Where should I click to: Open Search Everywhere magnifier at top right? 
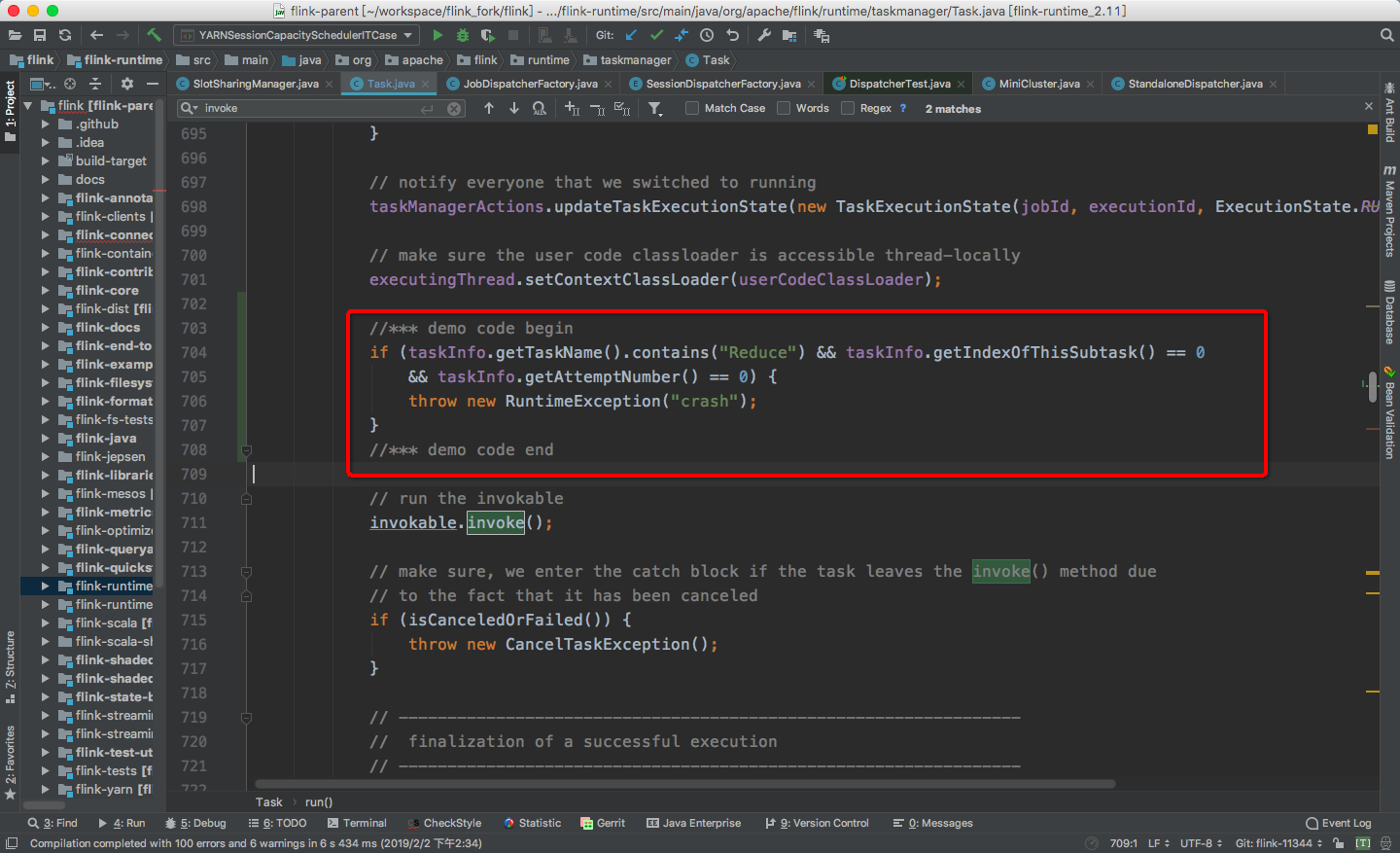pos(1386,35)
